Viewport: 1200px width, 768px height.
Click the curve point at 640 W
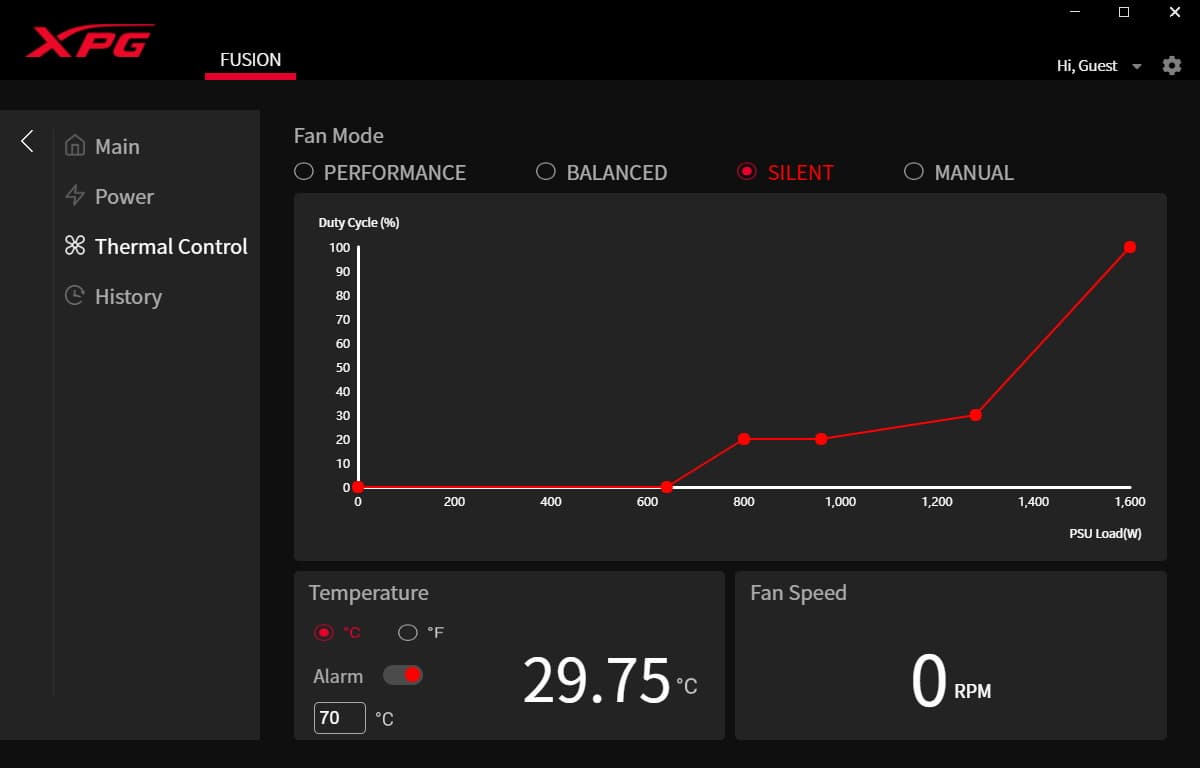tap(667, 487)
